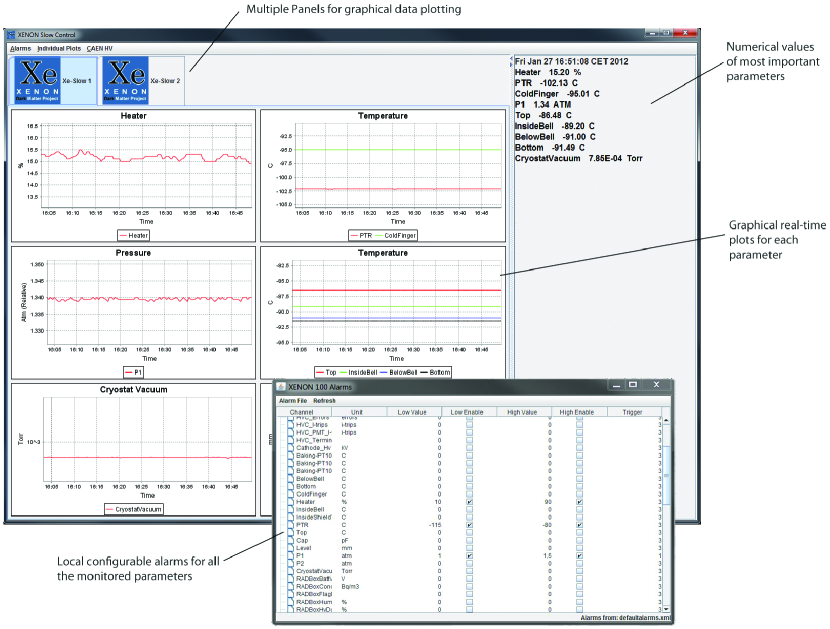Click Alarm File in the alarms window
The image size is (830, 629).
(293, 400)
